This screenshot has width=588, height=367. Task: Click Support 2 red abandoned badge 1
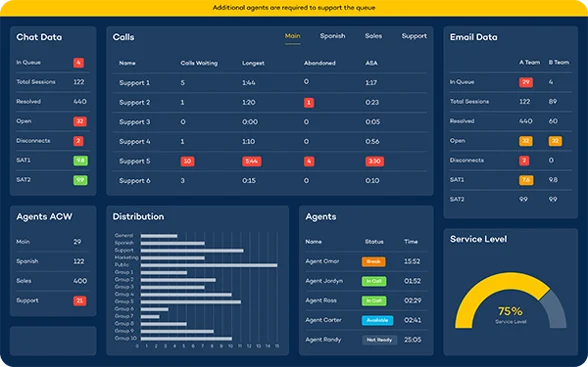309,102
